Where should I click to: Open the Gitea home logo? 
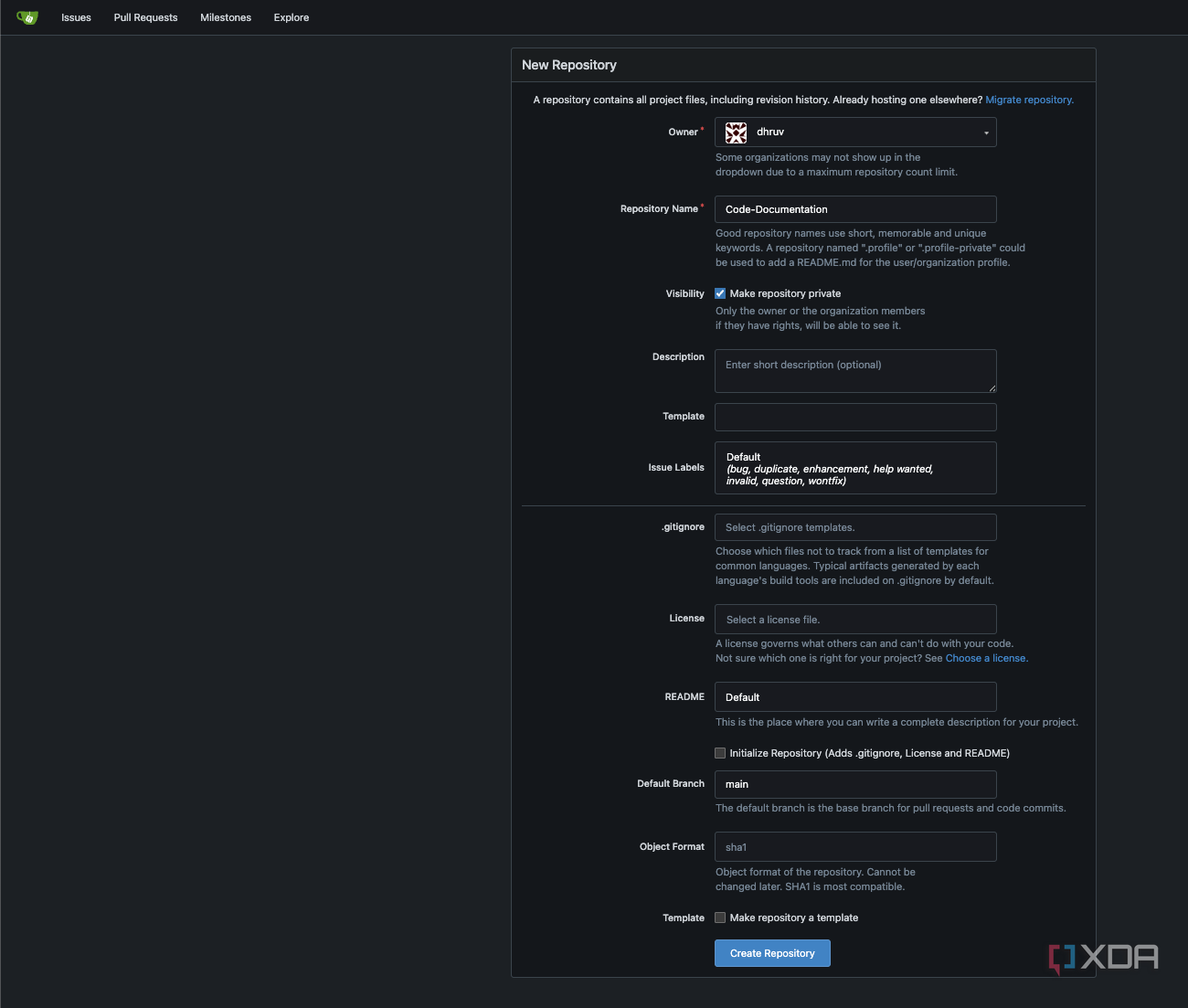point(27,17)
